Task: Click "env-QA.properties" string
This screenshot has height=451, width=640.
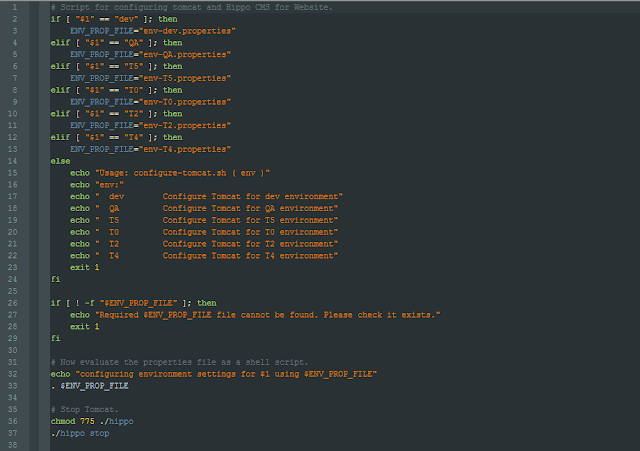Action: pyautogui.click(x=185, y=54)
